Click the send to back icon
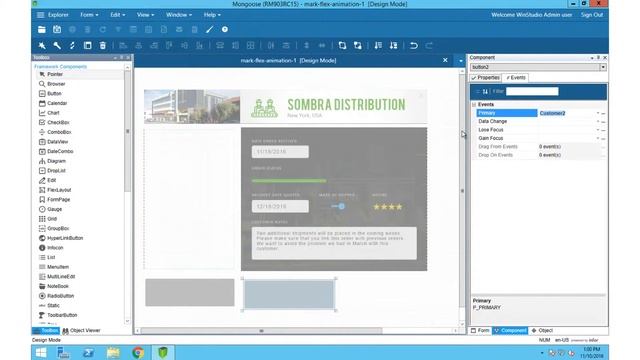This screenshot has width=640, height=360. pos(358,45)
